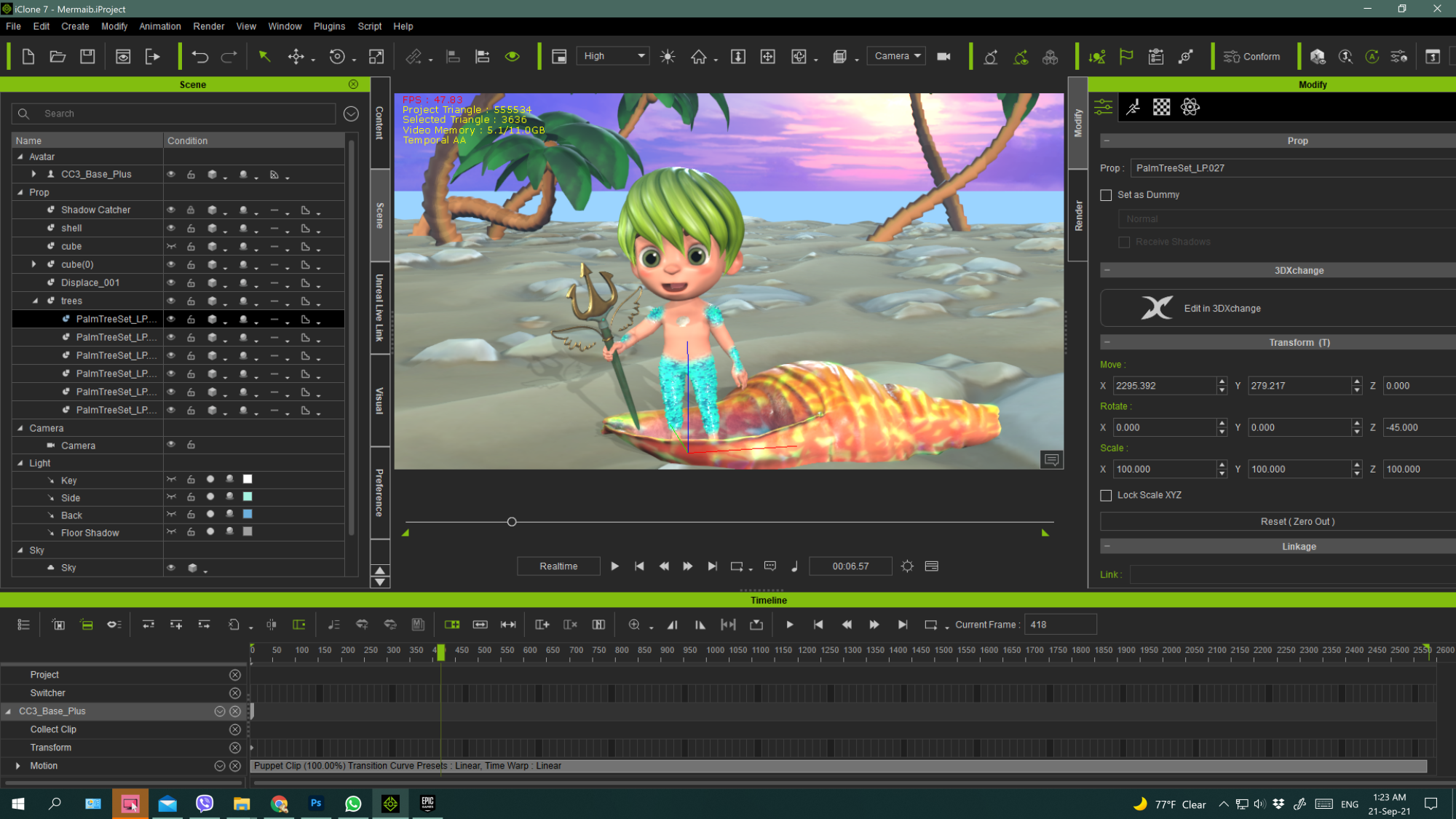Enable Lock Scale XYZ checkbox
1456x819 pixels.
[1106, 496]
